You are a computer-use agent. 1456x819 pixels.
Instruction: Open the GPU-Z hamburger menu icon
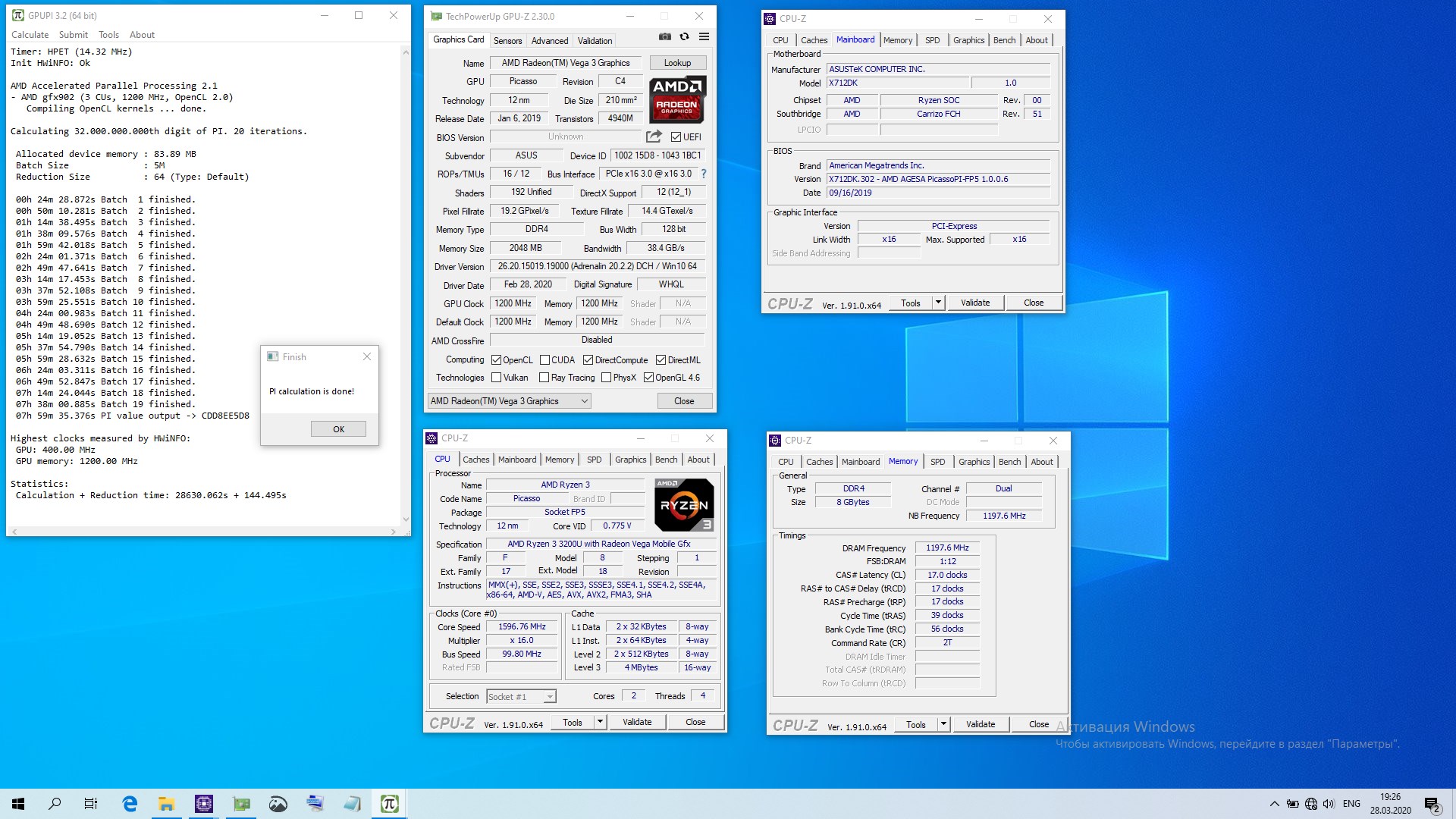click(x=704, y=36)
